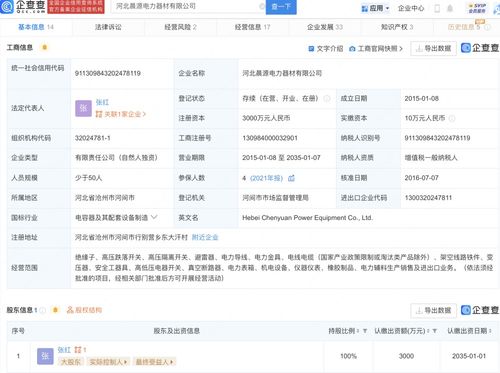Expand the 实际控制人 tag
The height and width of the screenshot is (373, 500).
[x=108, y=362]
